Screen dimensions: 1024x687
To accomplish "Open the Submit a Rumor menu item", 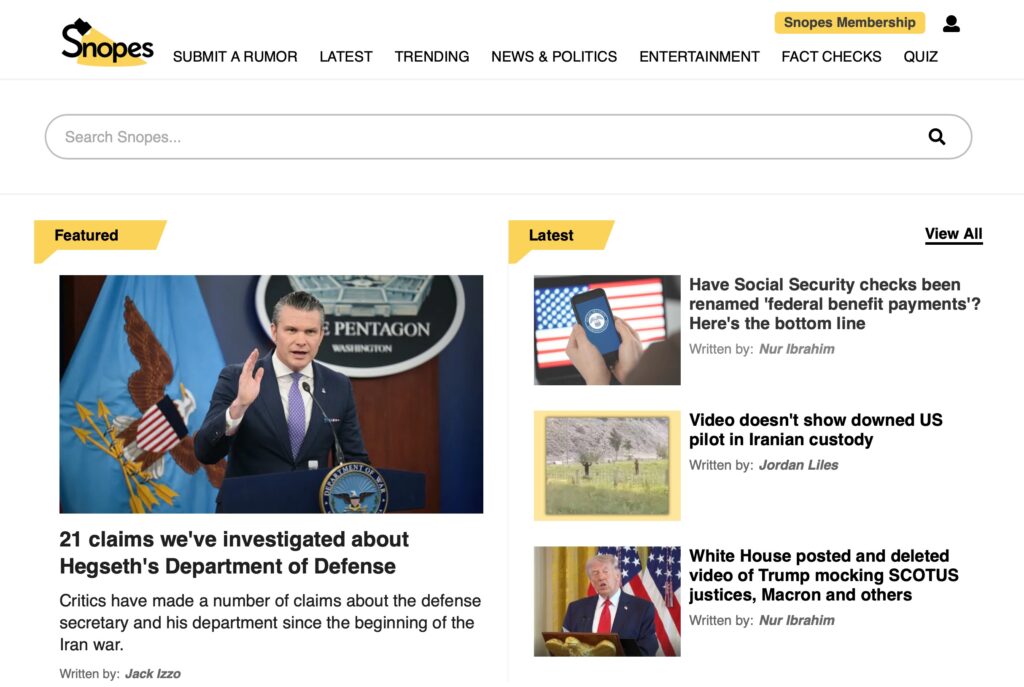I will click(235, 57).
